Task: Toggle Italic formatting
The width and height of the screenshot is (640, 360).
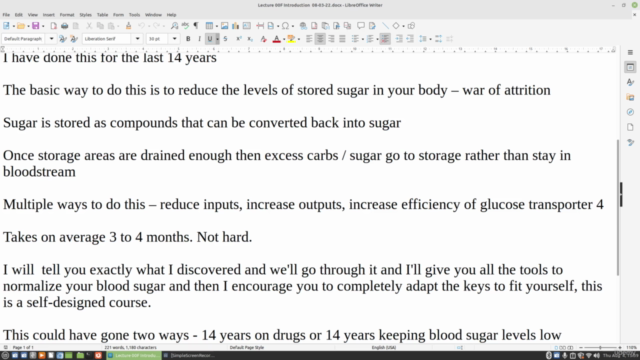Action: (x=199, y=39)
